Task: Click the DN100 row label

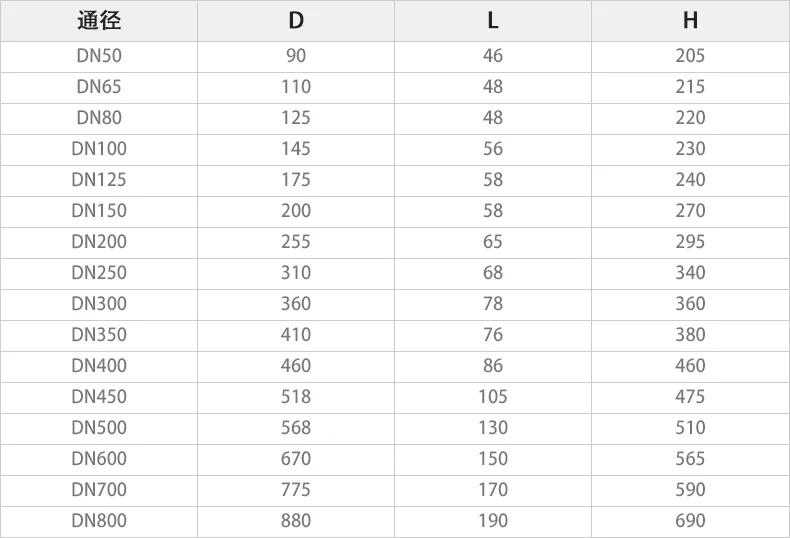Action: pos(99,149)
